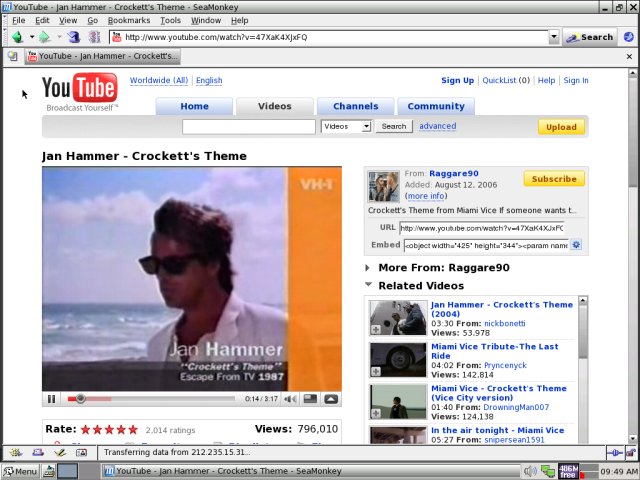Expand the More From: Raggare90 section
640x480 pixels.
tap(444, 268)
